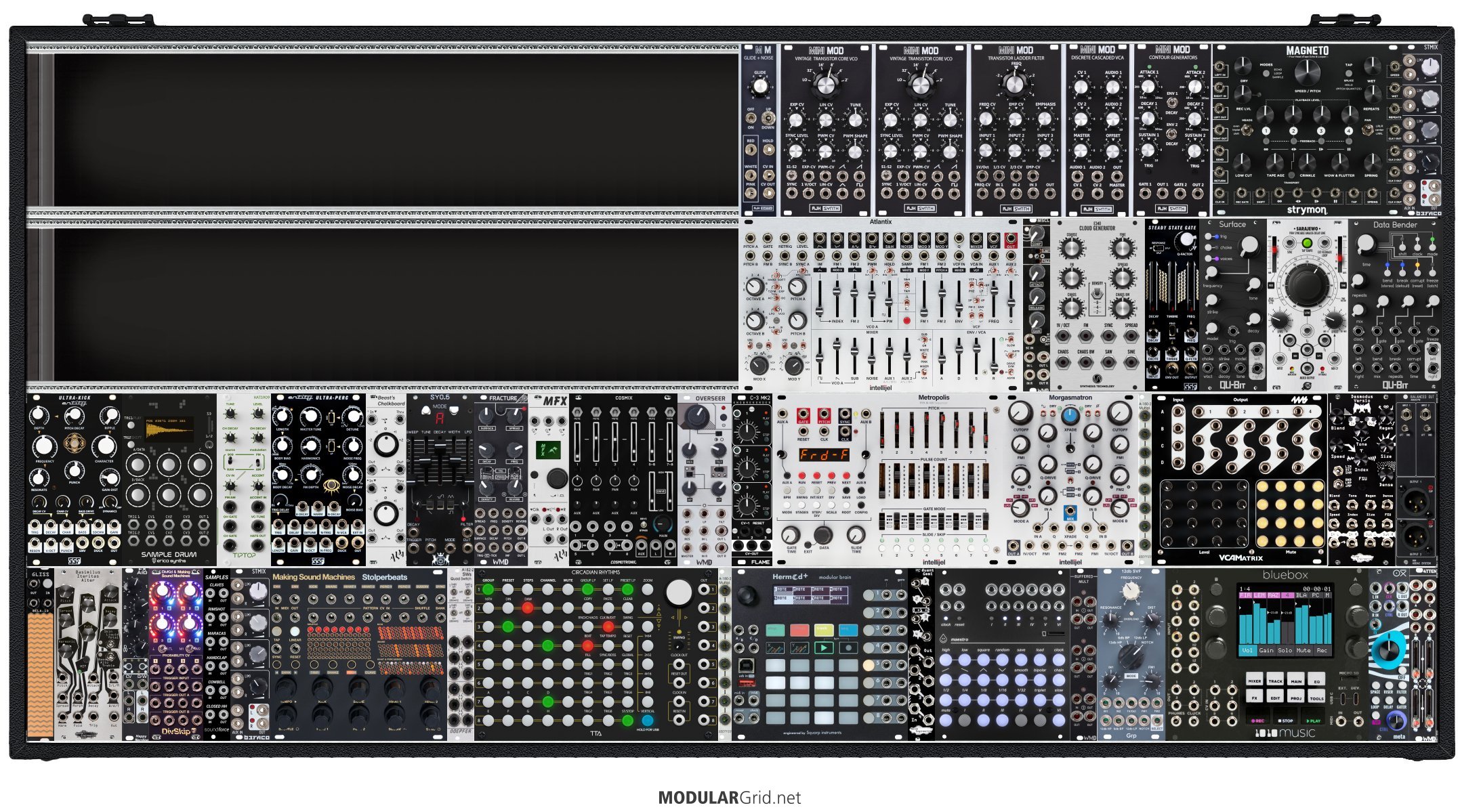Select the Mute tab on bluebox screen
This screenshot has width=1460, height=812.
[1303, 650]
